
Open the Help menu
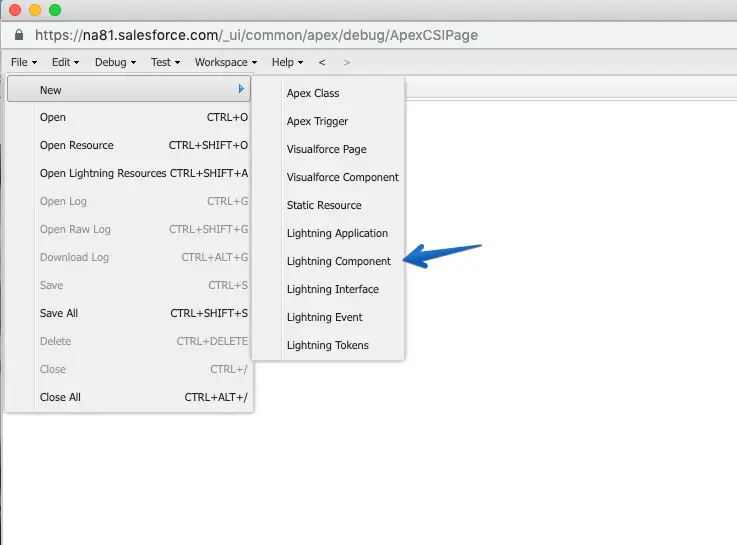click(x=287, y=62)
